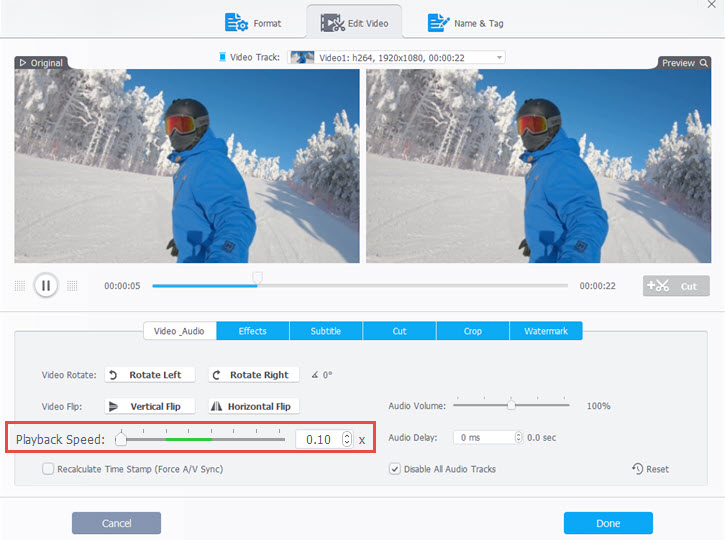Click the Audio Volume slider handle
This screenshot has width=725, height=540.
(x=511, y=405)
